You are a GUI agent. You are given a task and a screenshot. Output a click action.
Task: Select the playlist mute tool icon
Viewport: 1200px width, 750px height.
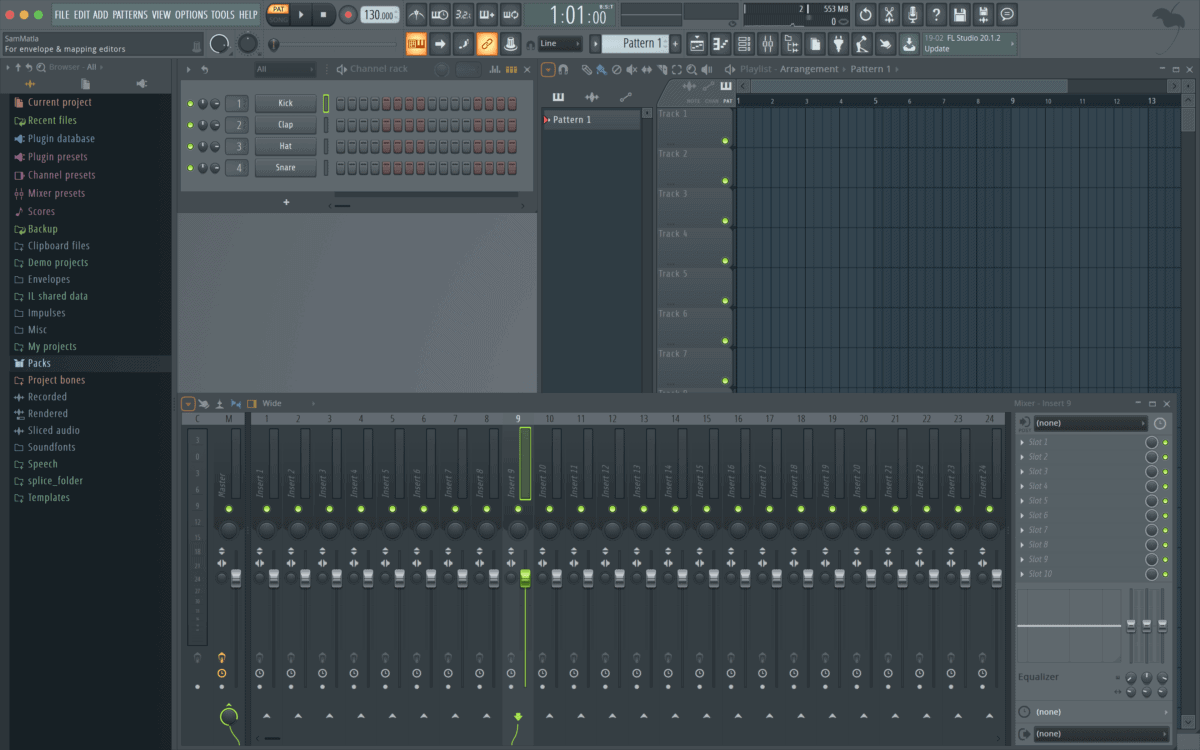pyautogui.click(x=631, y=69)
